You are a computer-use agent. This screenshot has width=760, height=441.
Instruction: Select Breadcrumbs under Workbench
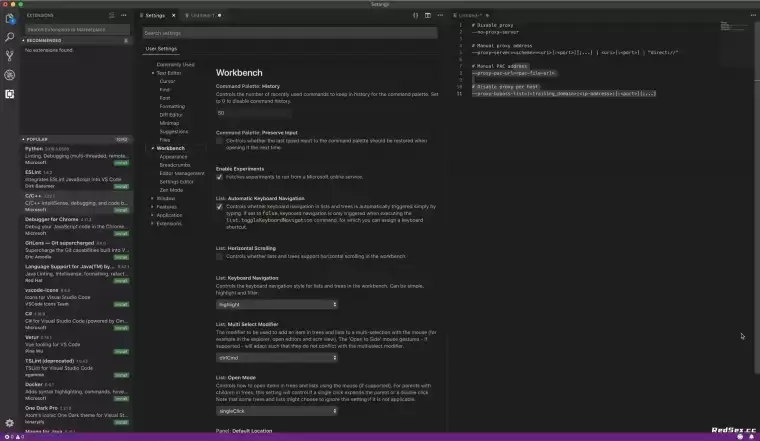click(175, 165)
